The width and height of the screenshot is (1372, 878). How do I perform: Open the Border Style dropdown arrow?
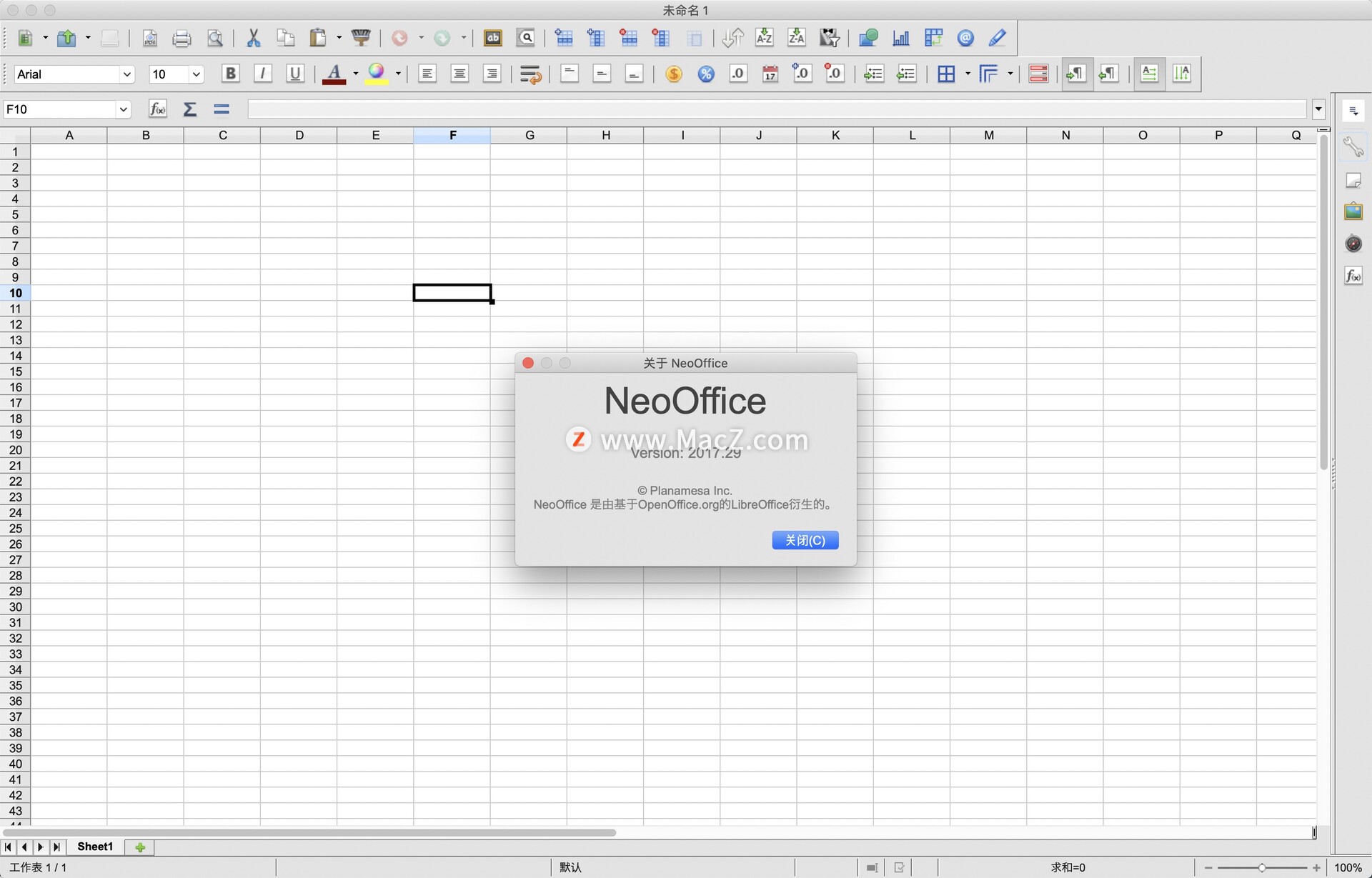[1010, 74]
